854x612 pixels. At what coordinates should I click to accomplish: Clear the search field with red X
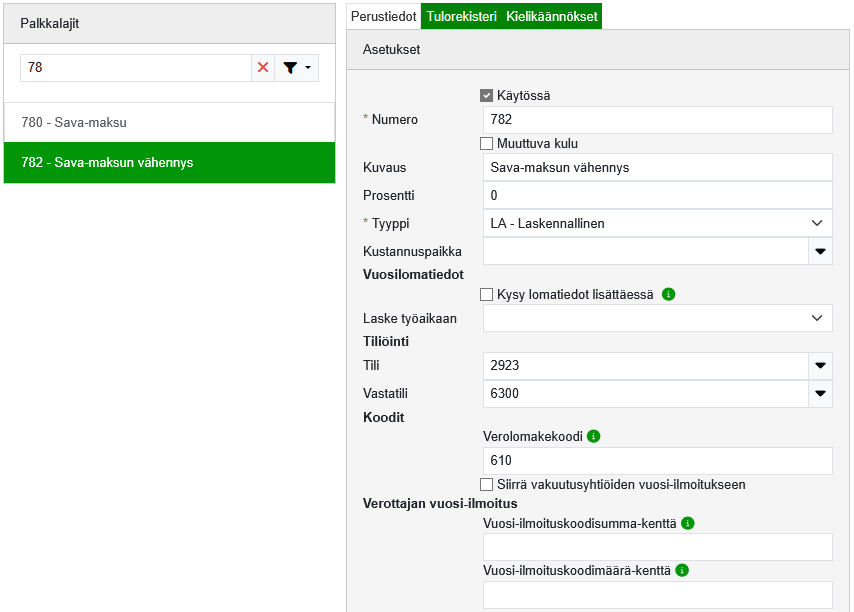[x=263, y=68]
